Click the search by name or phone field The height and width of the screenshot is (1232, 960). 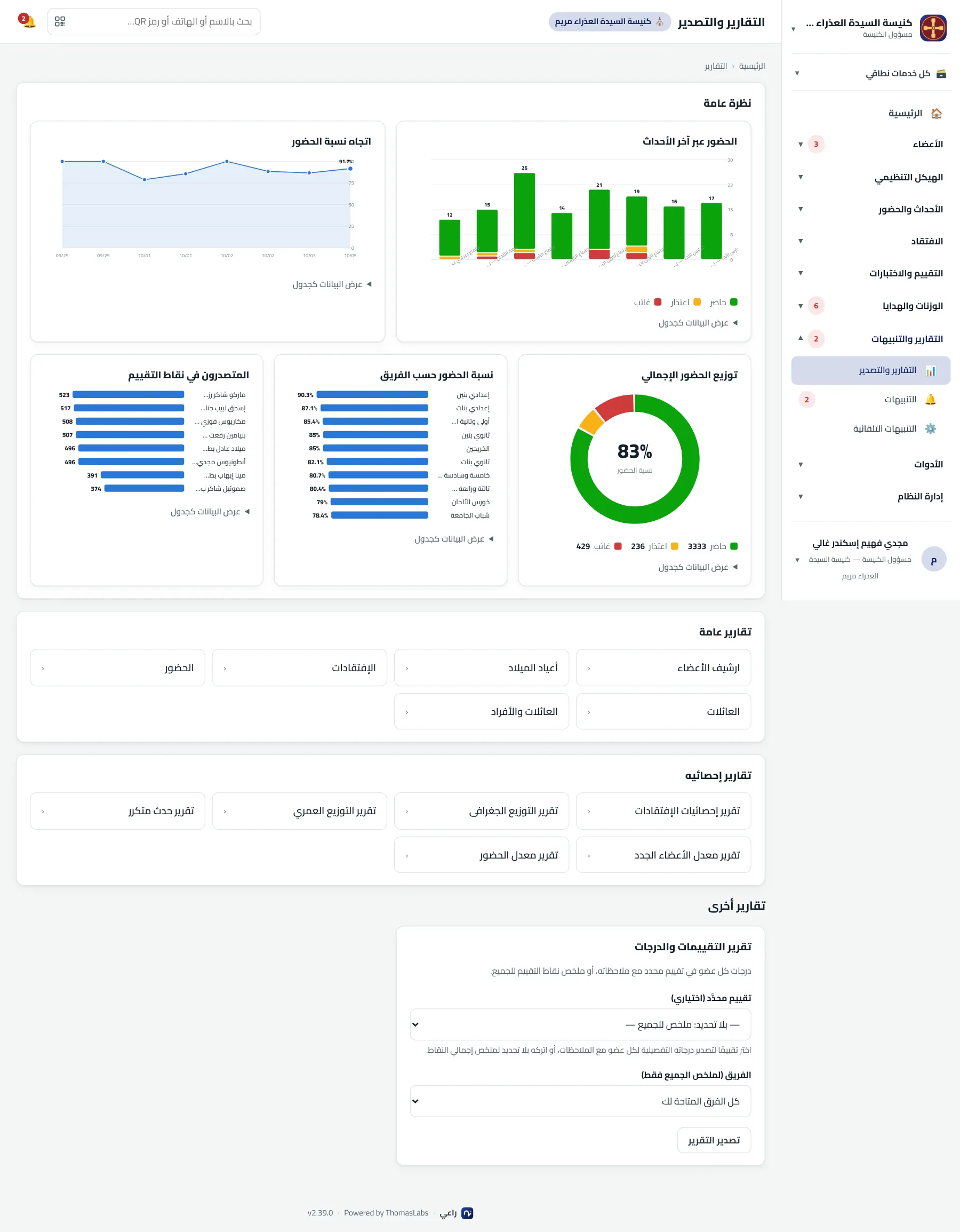[x=154, y=21]
